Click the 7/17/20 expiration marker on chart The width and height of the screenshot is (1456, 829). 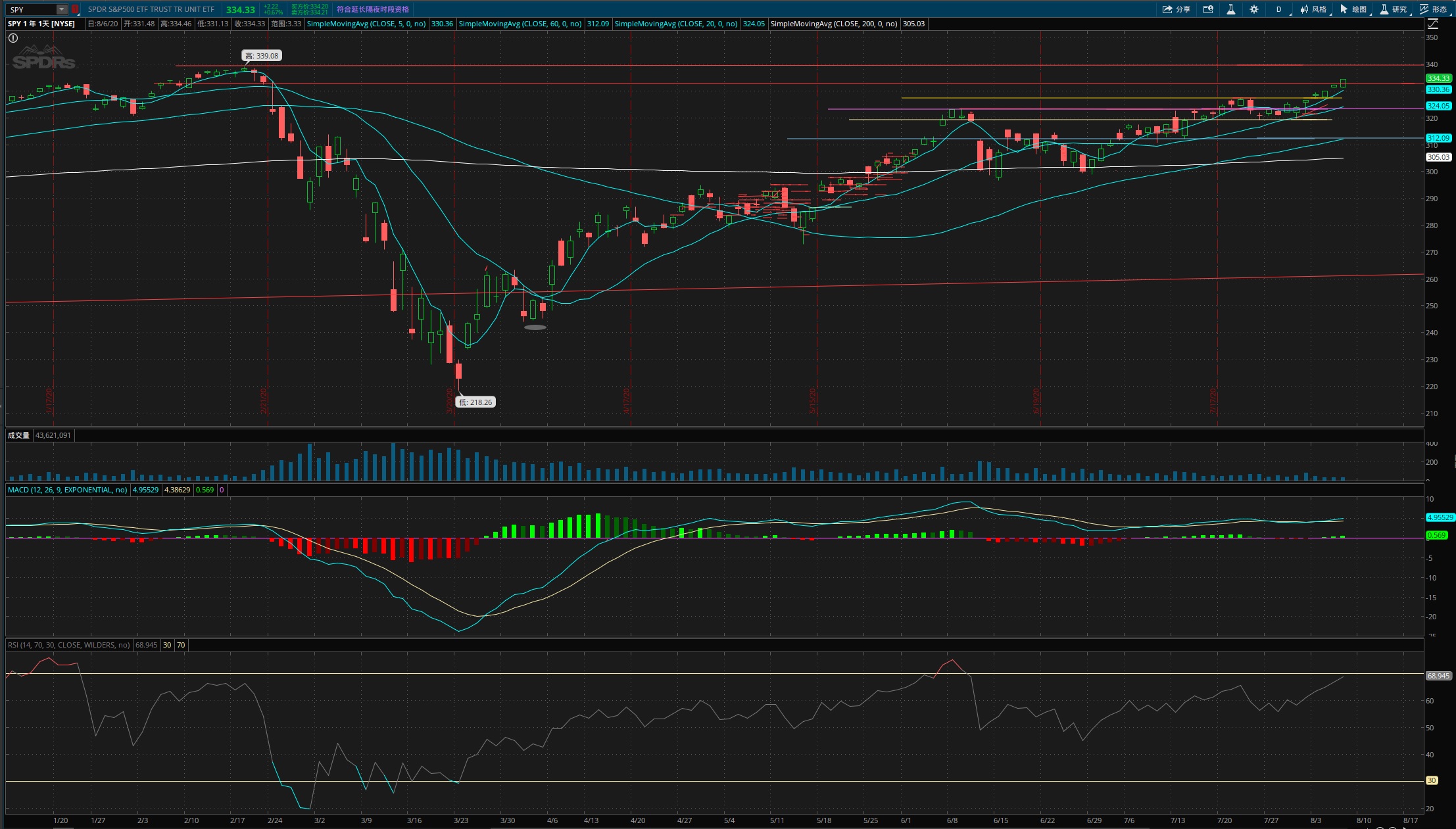[1213, 401]
